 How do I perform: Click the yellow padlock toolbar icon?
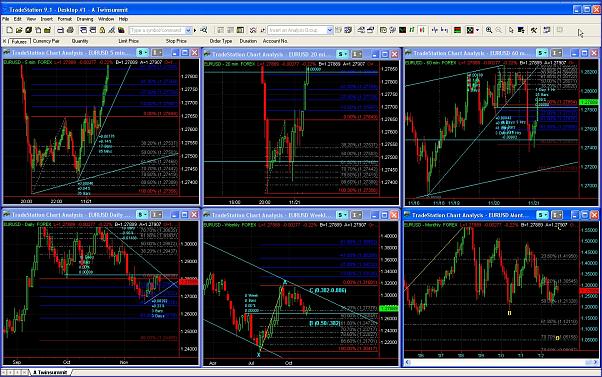(x=102, y=30)
